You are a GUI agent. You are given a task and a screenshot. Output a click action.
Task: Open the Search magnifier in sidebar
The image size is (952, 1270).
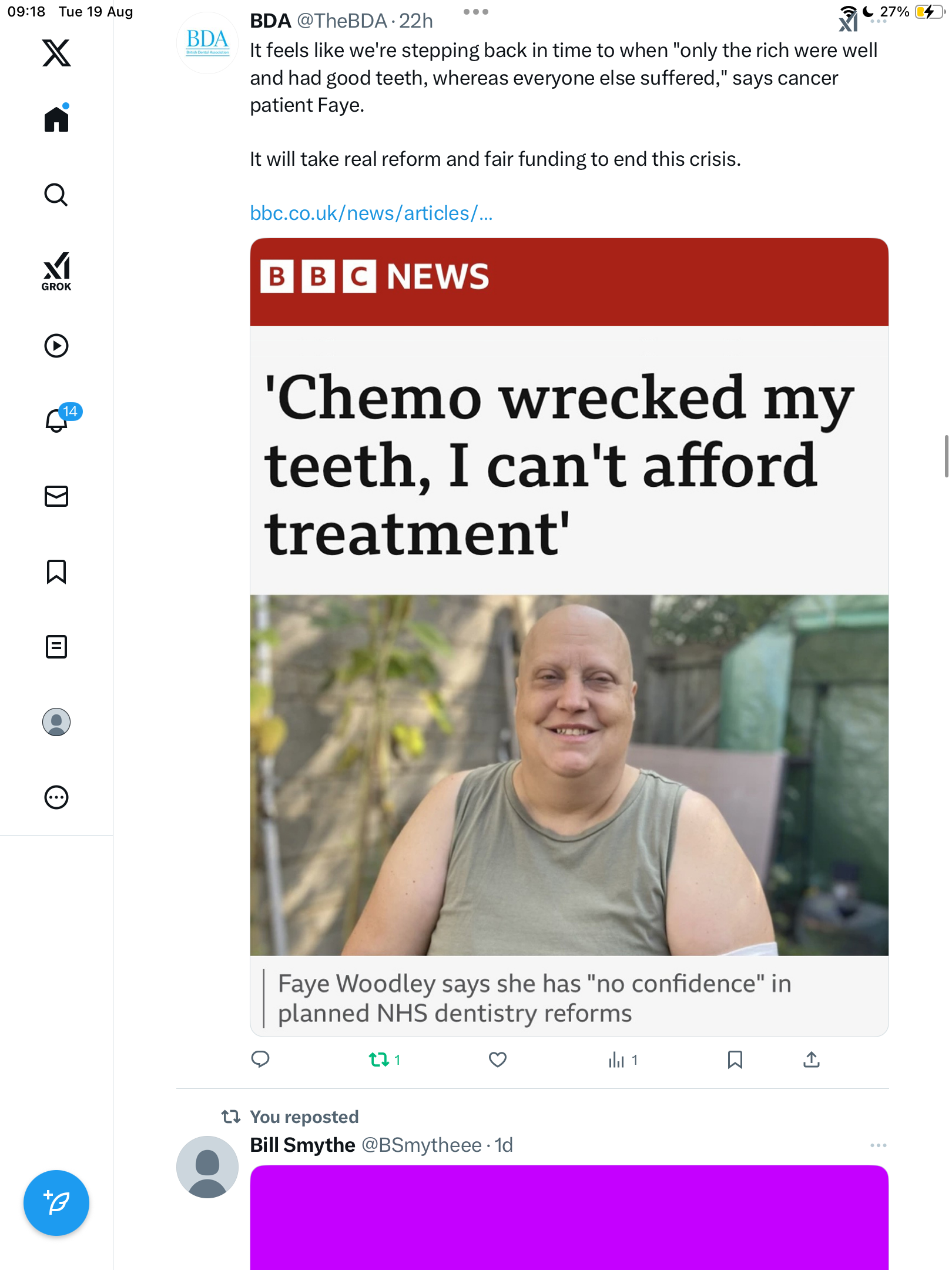pos(56,195)
